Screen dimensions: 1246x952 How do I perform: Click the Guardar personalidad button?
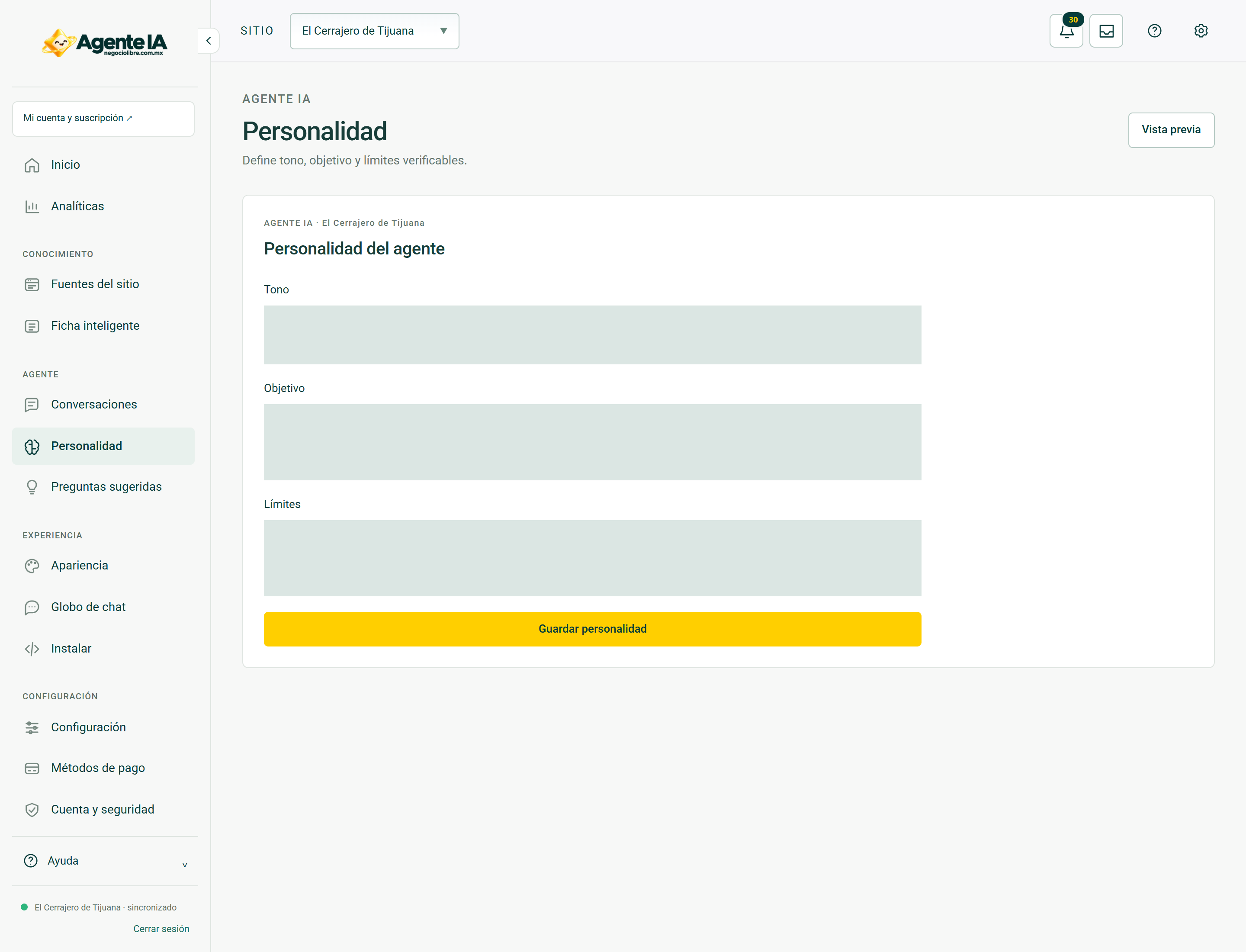[x=592, y=629]
